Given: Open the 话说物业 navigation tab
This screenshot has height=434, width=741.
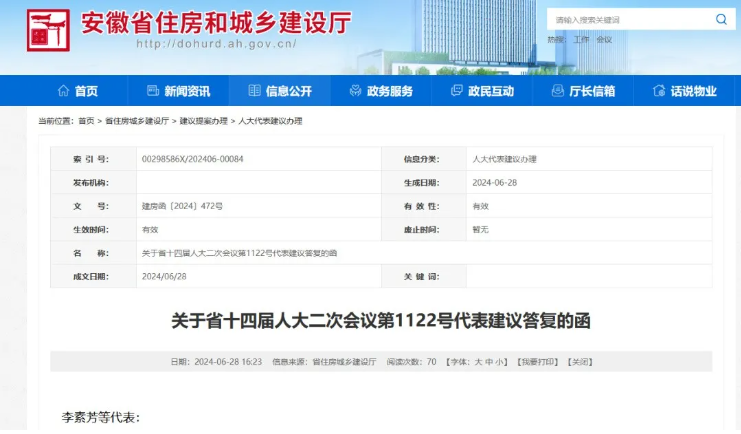Looking at the screenshot, I should (693, 91).
